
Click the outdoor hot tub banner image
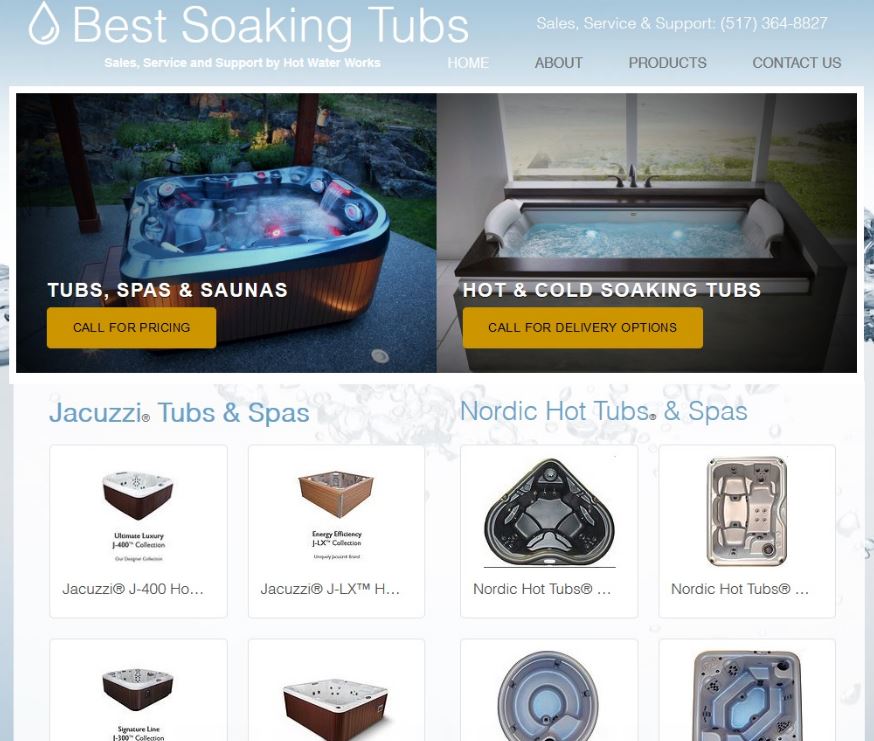click(x=226, y=233)
